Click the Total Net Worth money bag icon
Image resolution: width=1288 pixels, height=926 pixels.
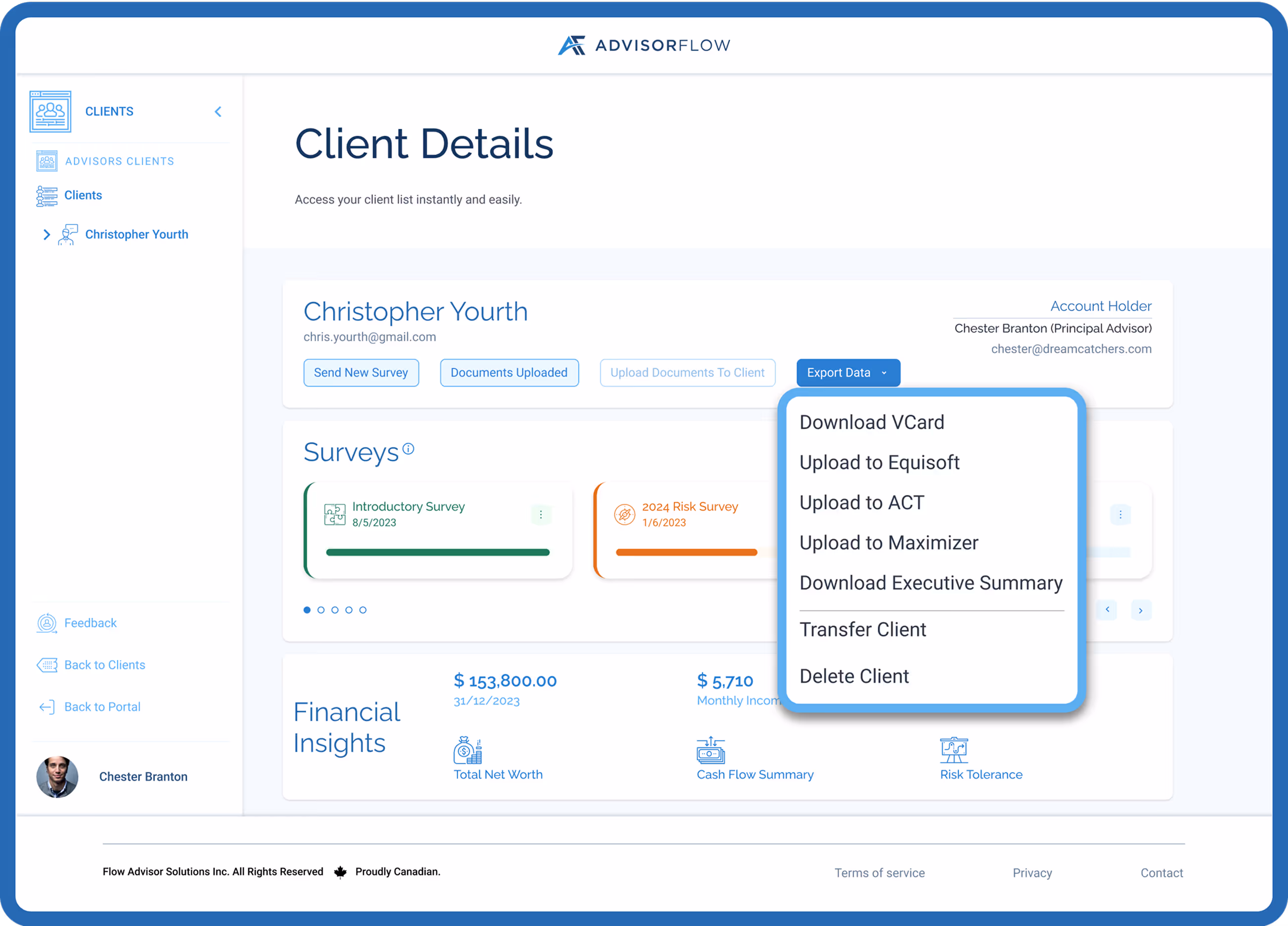469,751
